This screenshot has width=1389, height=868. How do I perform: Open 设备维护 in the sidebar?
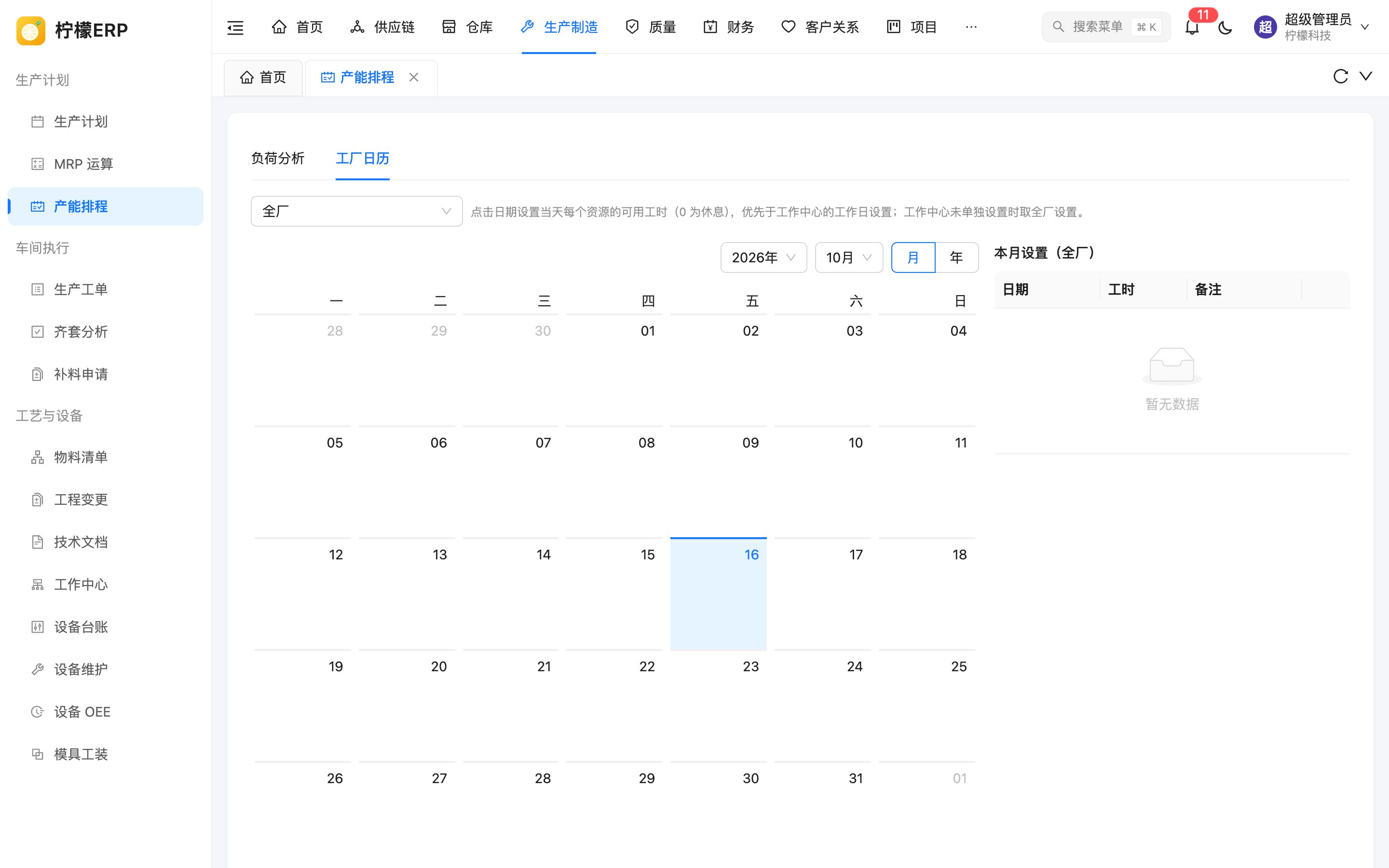[106, 669]
